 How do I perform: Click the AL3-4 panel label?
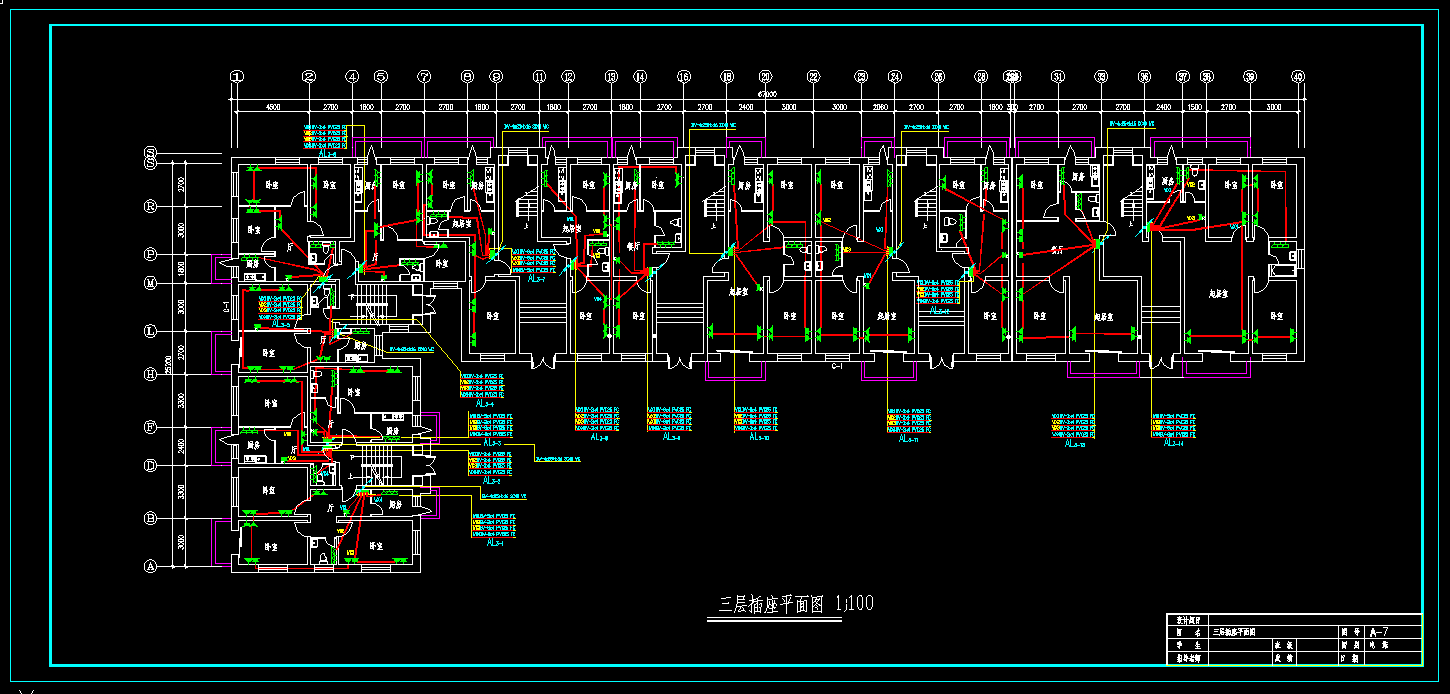pos(485,404)
